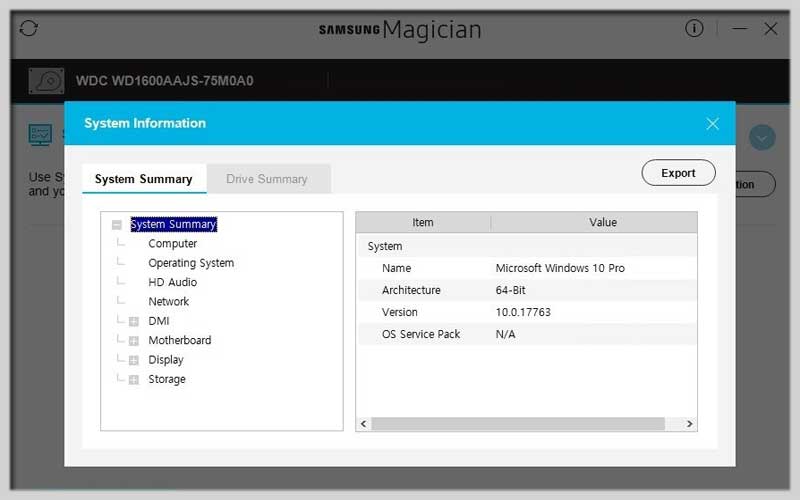Image resolution: width=800 pixels, height=500 pixels.
Task: Click the Architecture row label
Action: pyautogui.click(x=411, y=290)
